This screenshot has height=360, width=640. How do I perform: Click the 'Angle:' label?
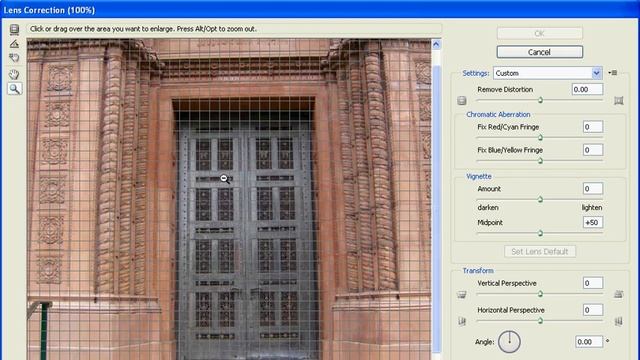pyautogui.click(x=484, y=342)
